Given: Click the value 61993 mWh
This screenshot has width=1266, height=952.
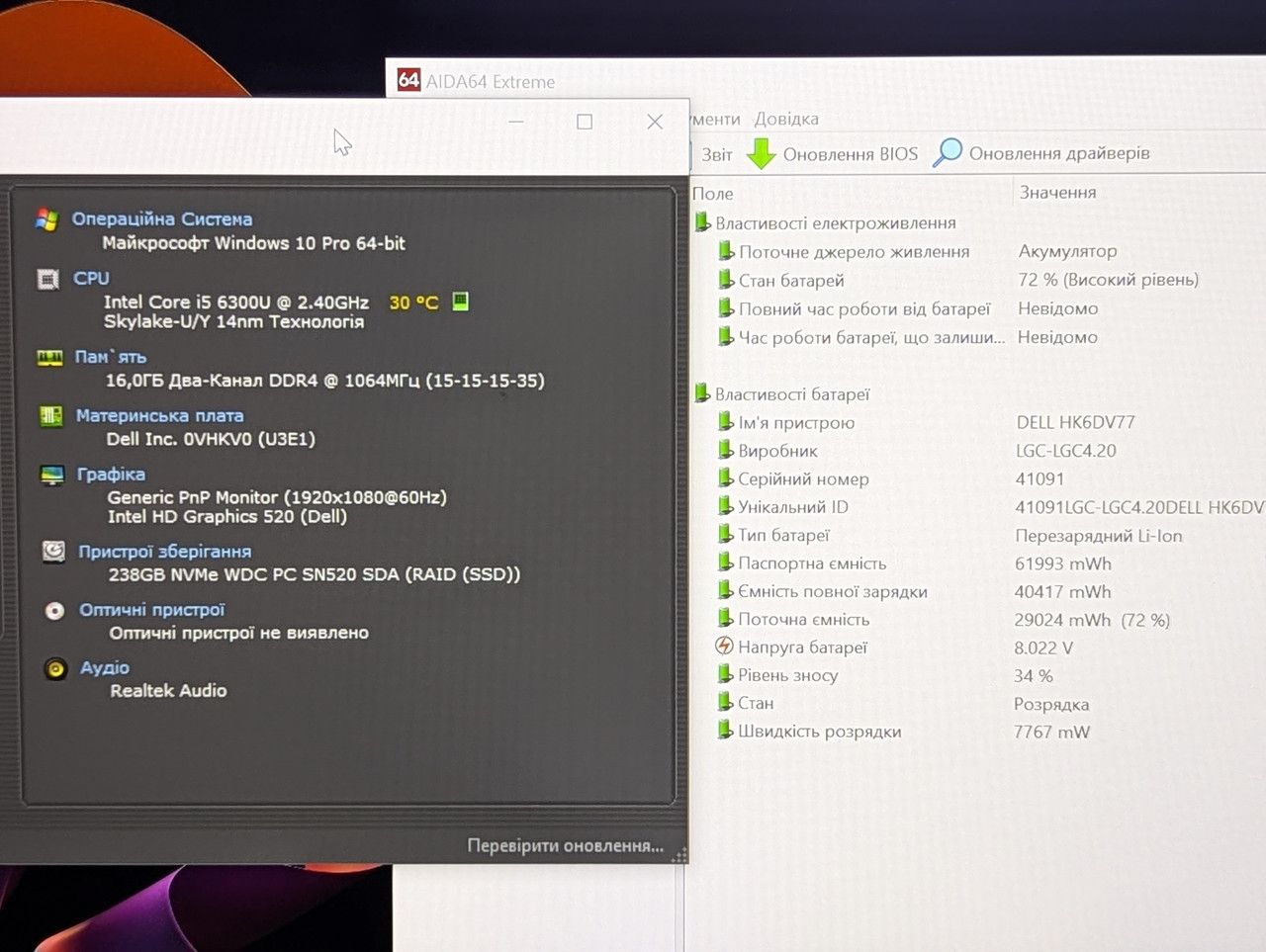Looking at the screenshot, I should [1063, 563].
